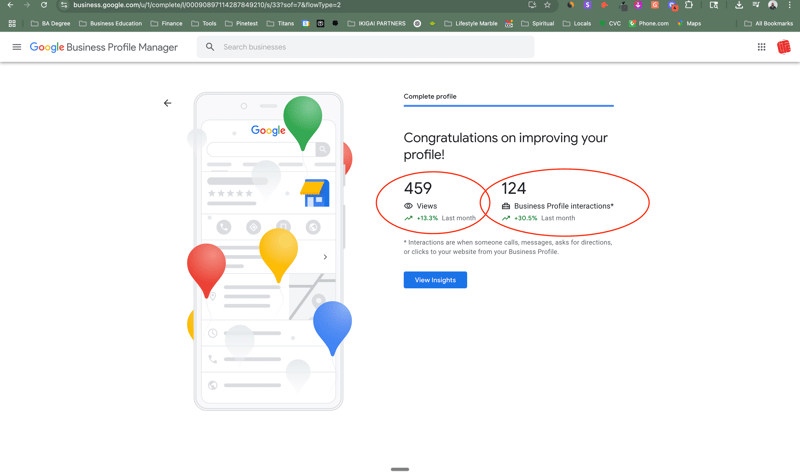Open IKIGAI PARTNERS bookmark folder
800x475 pixels.
377,23
